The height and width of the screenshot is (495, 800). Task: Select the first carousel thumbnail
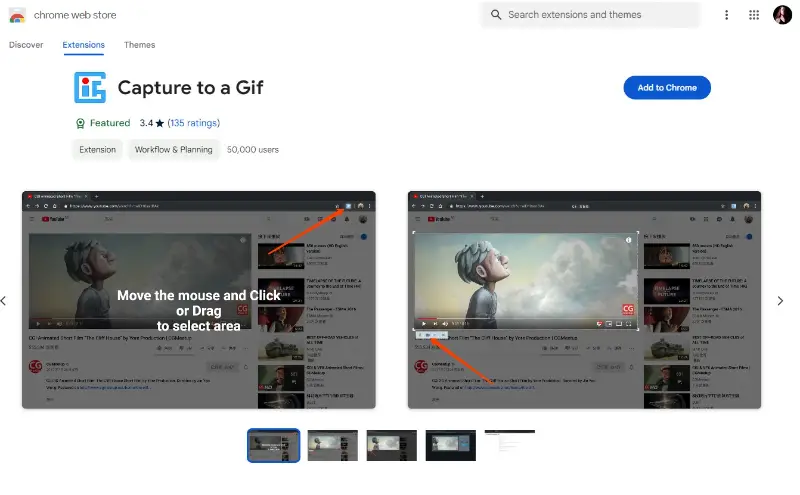[x=273, y=445]
